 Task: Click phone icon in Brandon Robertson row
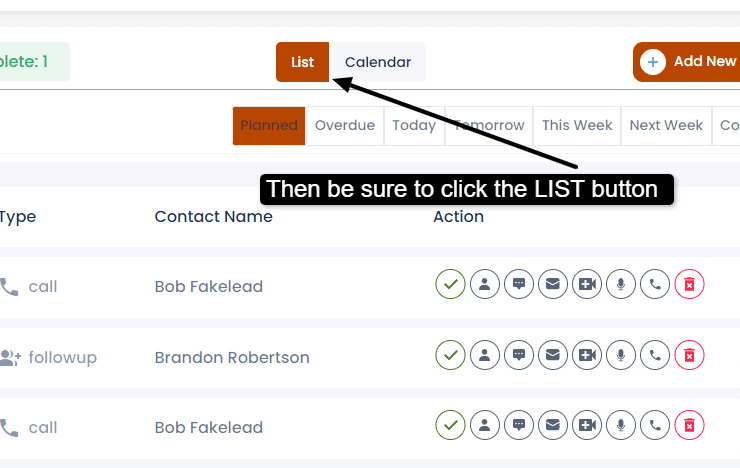click(655, 356)
